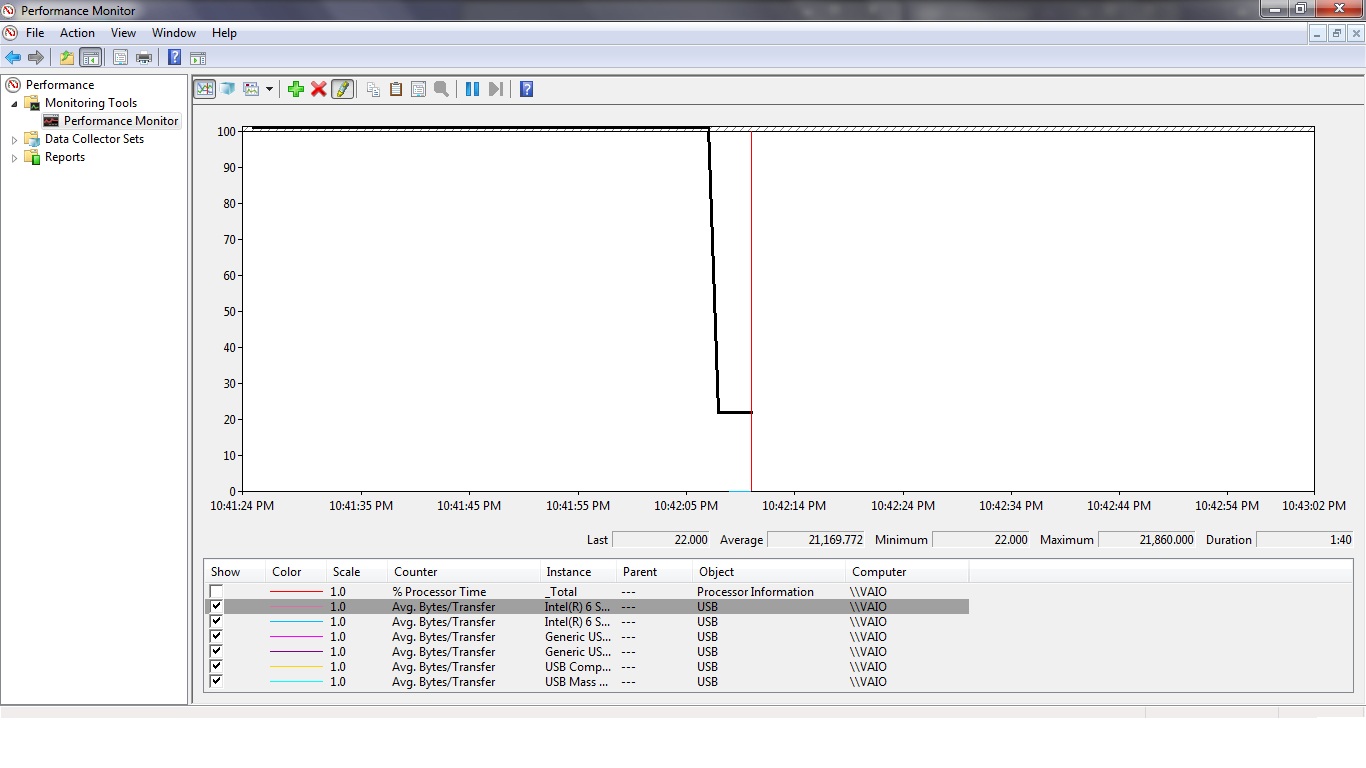Collapse the Monitoring Tools tree node
This screenshot has height=768, width=1366.
14,103
